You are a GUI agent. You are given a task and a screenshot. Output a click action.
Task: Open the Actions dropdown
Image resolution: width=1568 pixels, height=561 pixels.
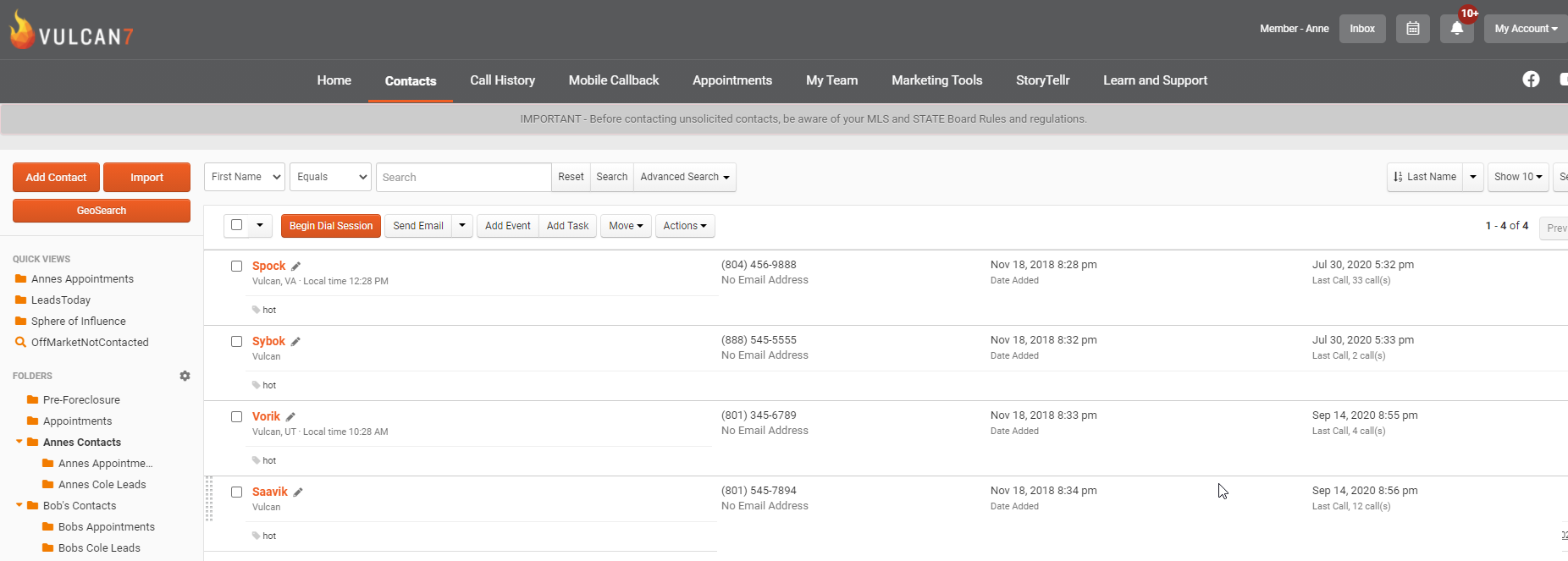685,226
